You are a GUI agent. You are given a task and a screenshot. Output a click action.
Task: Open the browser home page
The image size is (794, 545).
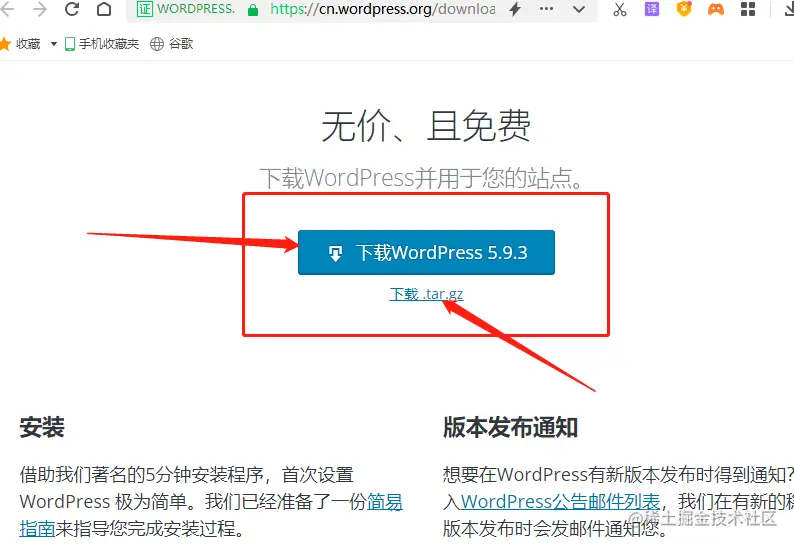pyautogui.click(x=104, y=9)
